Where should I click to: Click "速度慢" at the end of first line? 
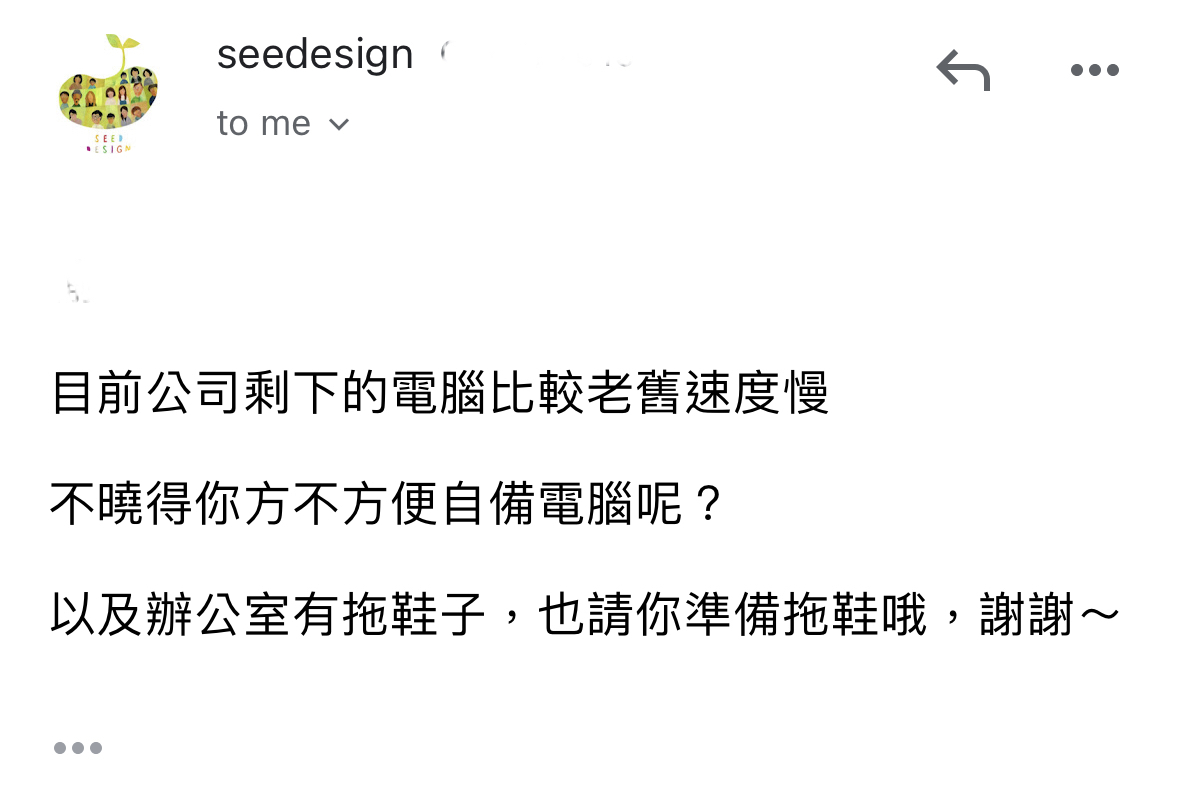pyautogui.click(x=758, y=395)
